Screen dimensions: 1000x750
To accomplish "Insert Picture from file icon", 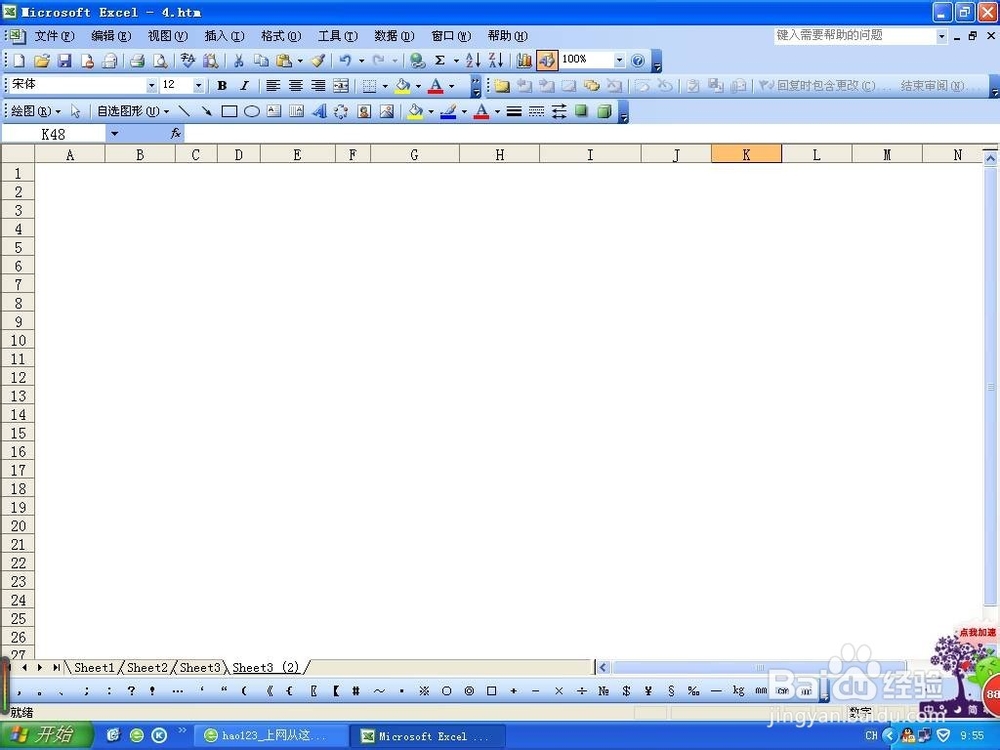I will click(x=386, y=112).
